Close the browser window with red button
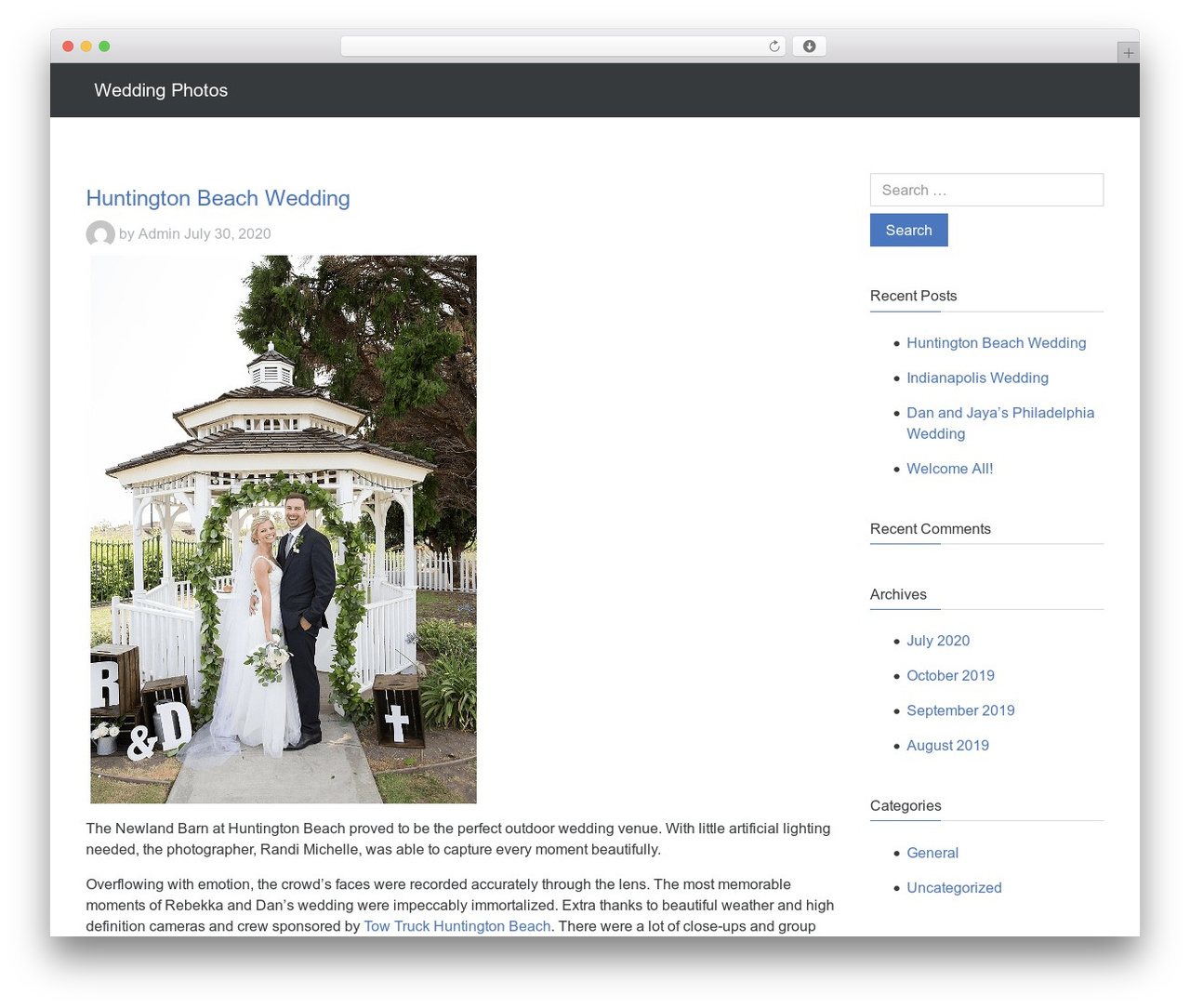This screenshot has height=1008, width=1190. pos(68,46)
